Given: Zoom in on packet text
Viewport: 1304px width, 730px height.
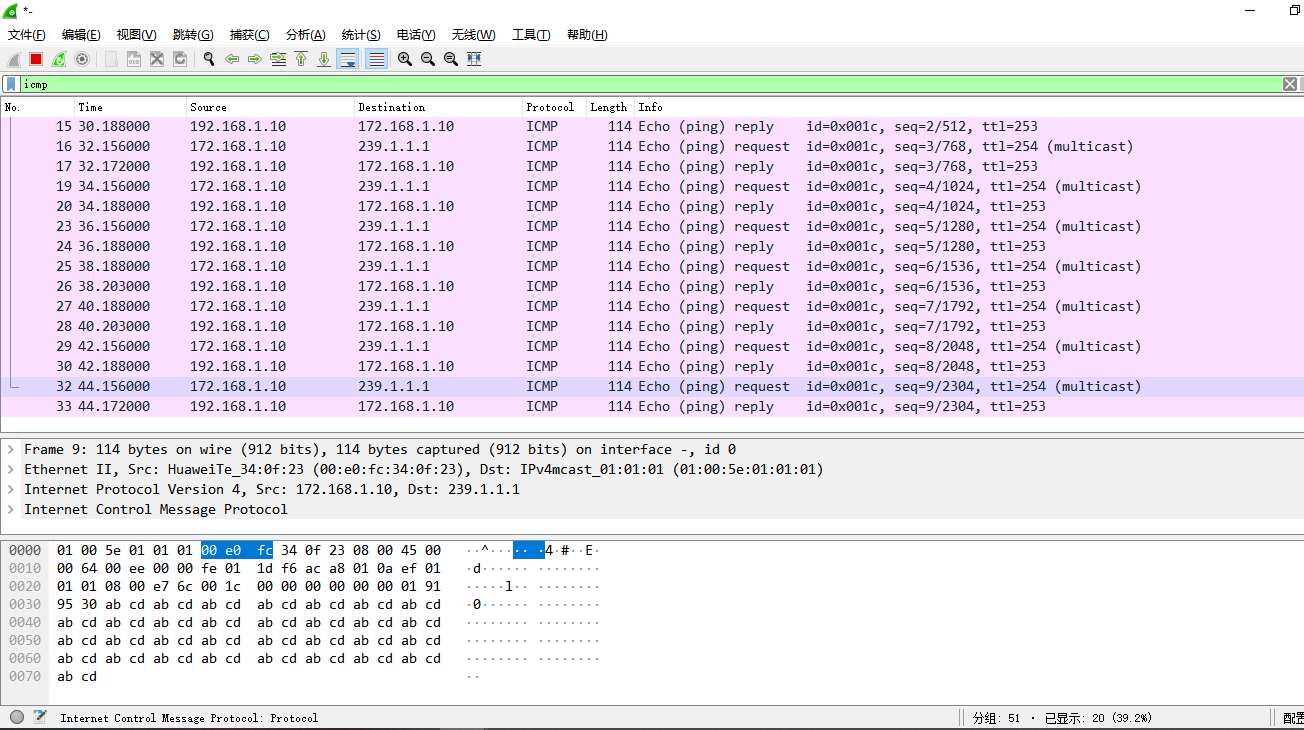Looking at the screenshot, I should coord(405,59).
